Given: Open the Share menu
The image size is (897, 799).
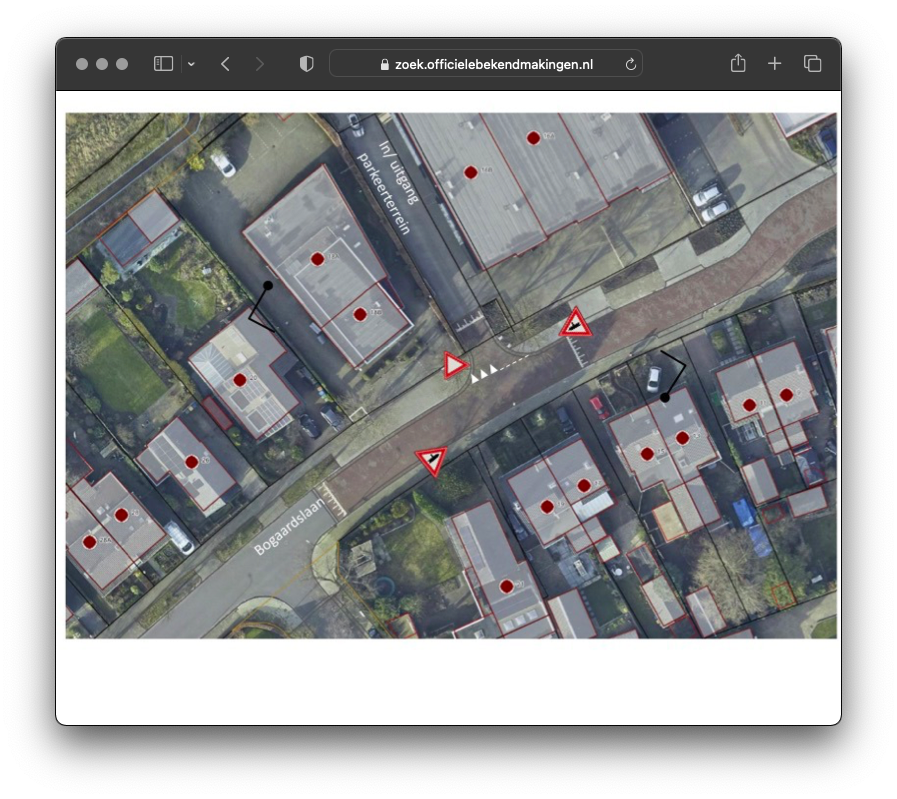Looking at the screenshot, I should click(x=738, y=63).
